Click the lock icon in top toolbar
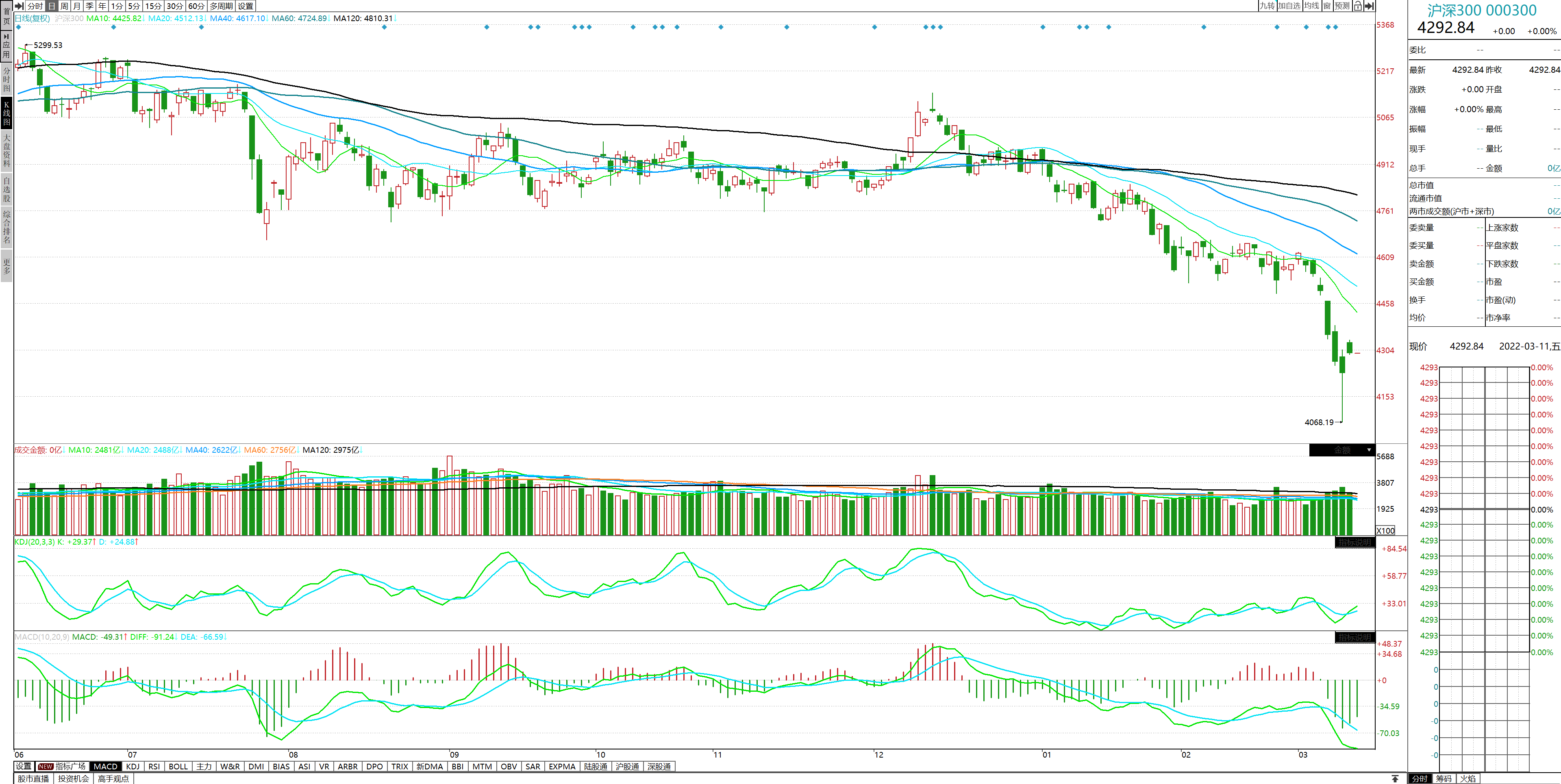The height and width of the screenshot is (784, 1561). click(x=1358, y=6)
